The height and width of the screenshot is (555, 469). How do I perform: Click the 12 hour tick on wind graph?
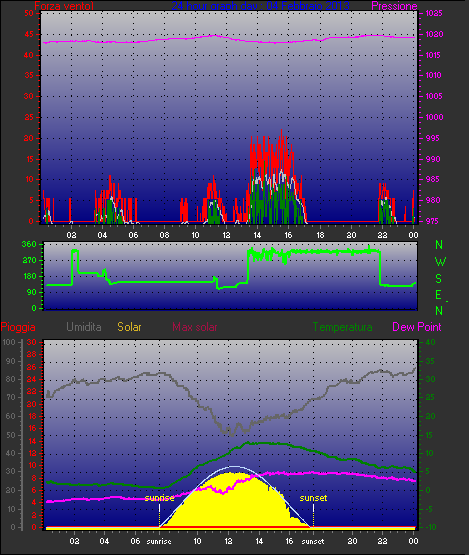(x=226, y=235)
